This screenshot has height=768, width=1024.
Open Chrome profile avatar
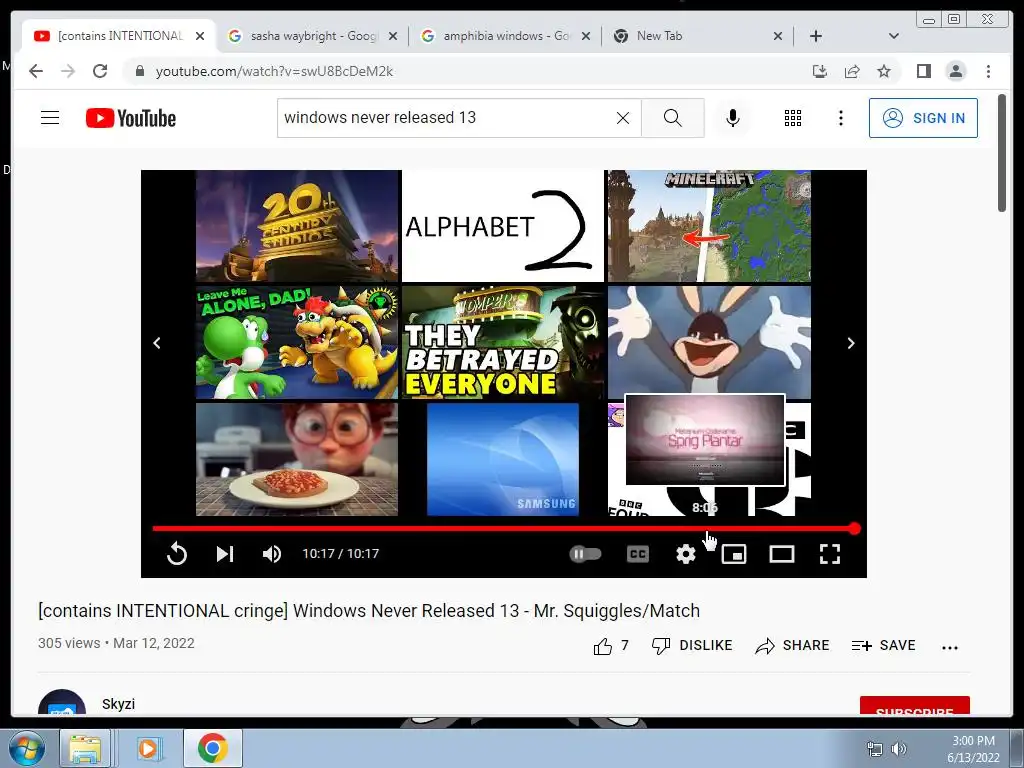click(x=955, y=71)
